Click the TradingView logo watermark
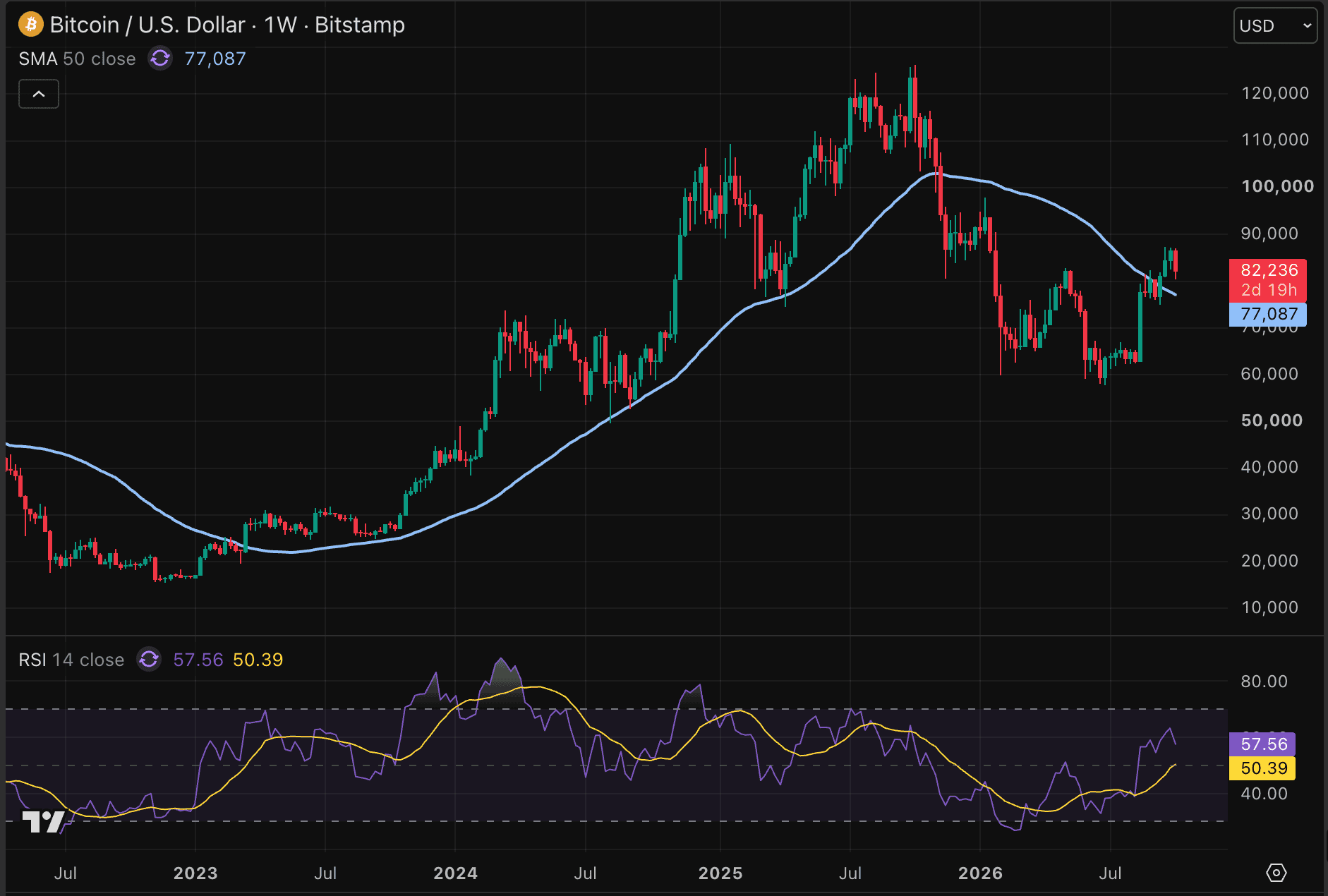 pyautogui.click(x=43, y=822)
